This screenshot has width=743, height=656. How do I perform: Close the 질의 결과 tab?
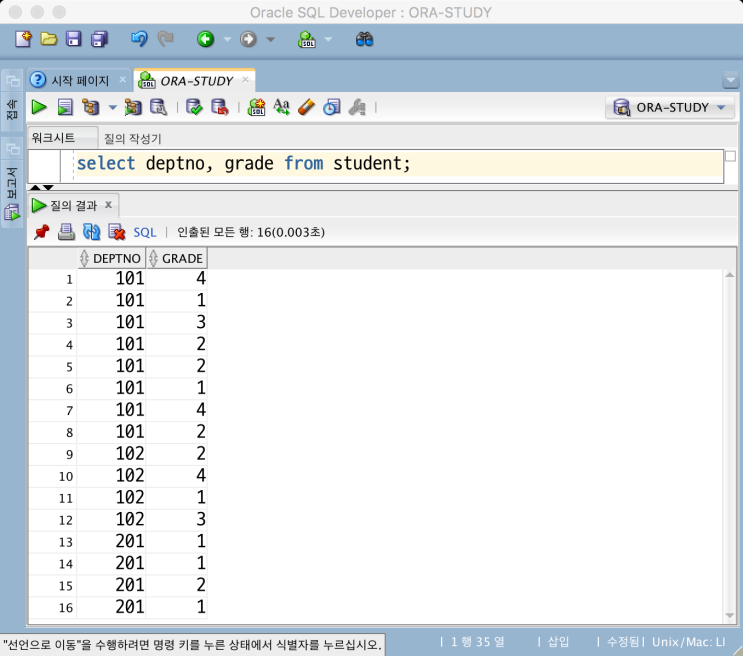109,205
